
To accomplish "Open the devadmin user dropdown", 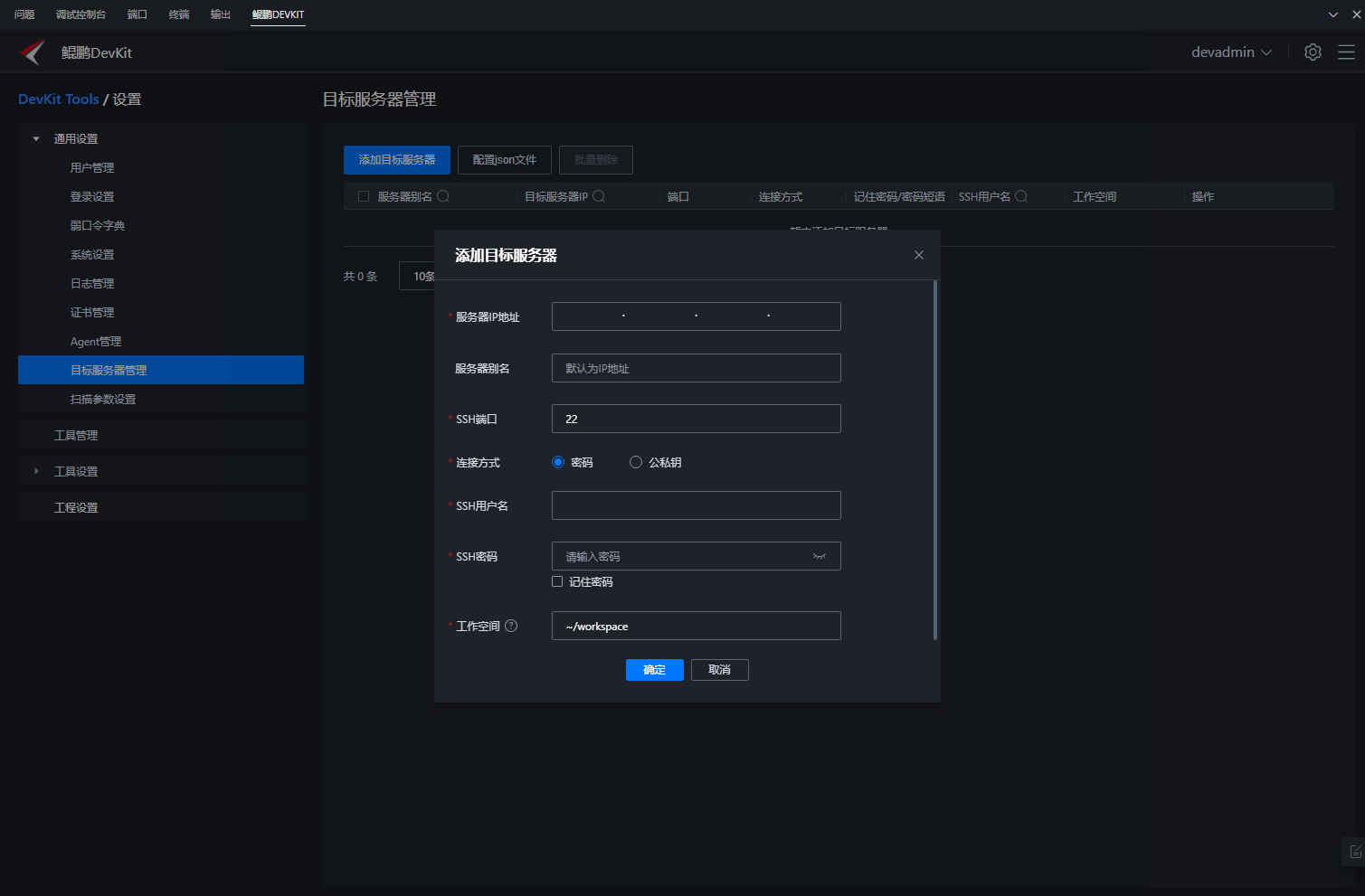I will (x=1231, y=52).
